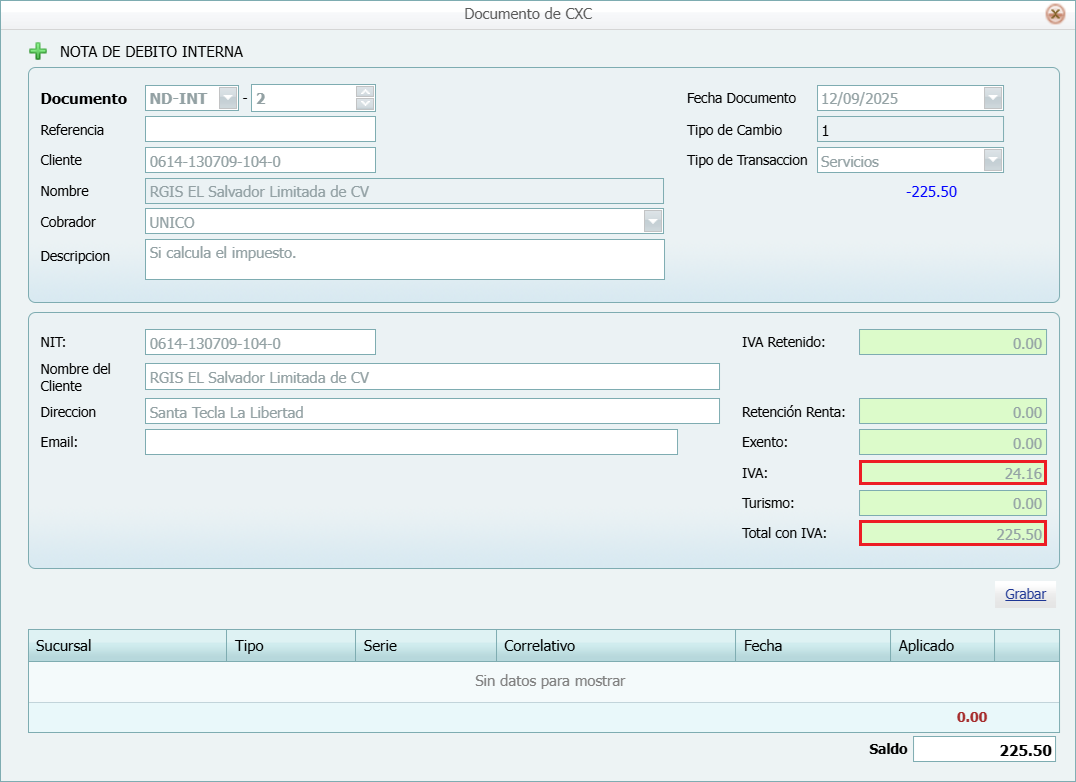
Task: Sort by Sucursal column header
Action: [x=127, y=645]
